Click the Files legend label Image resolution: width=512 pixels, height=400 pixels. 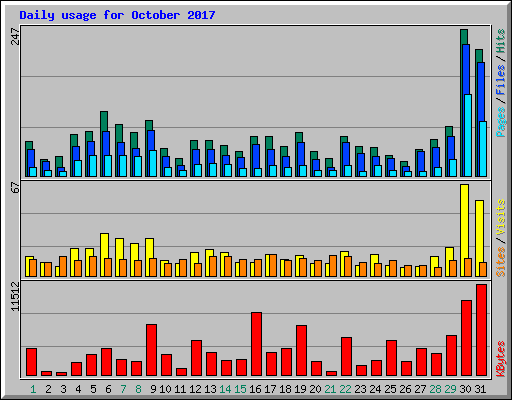point(501,80)
